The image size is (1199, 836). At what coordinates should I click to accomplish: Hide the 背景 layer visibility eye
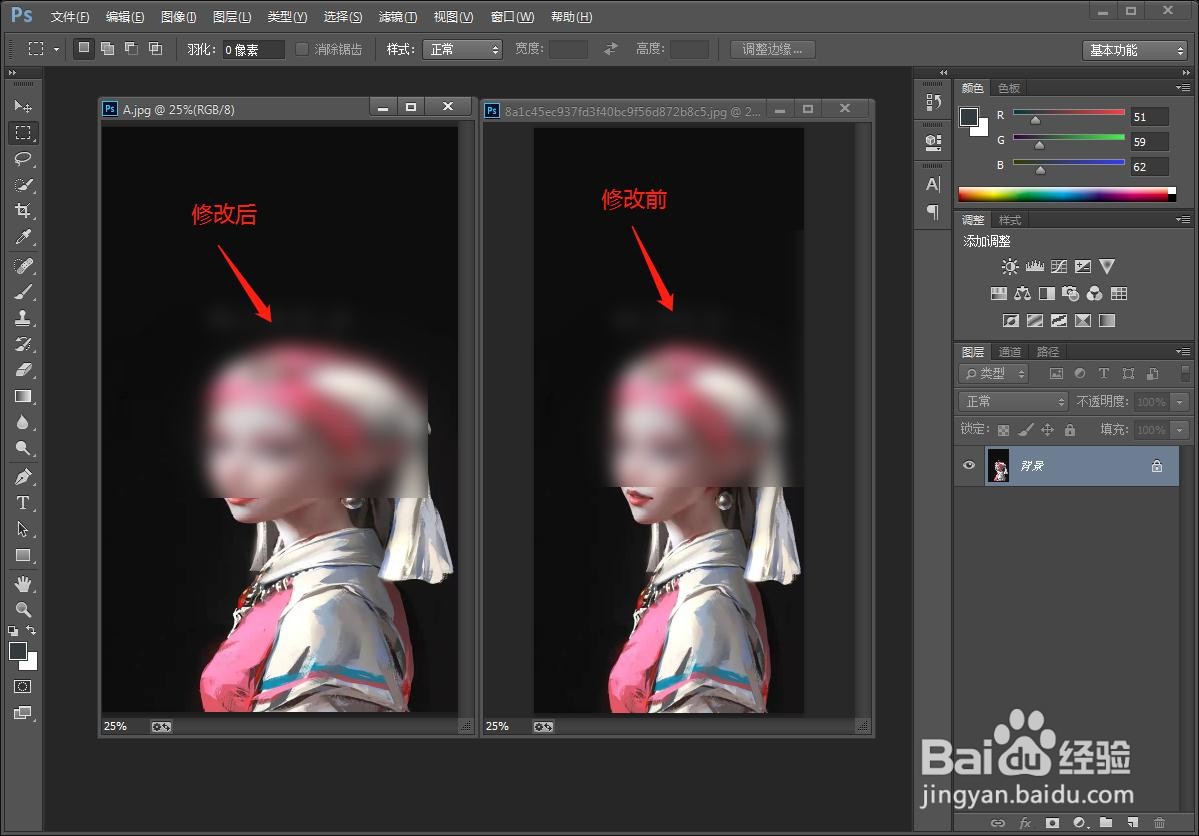[969, 465]
